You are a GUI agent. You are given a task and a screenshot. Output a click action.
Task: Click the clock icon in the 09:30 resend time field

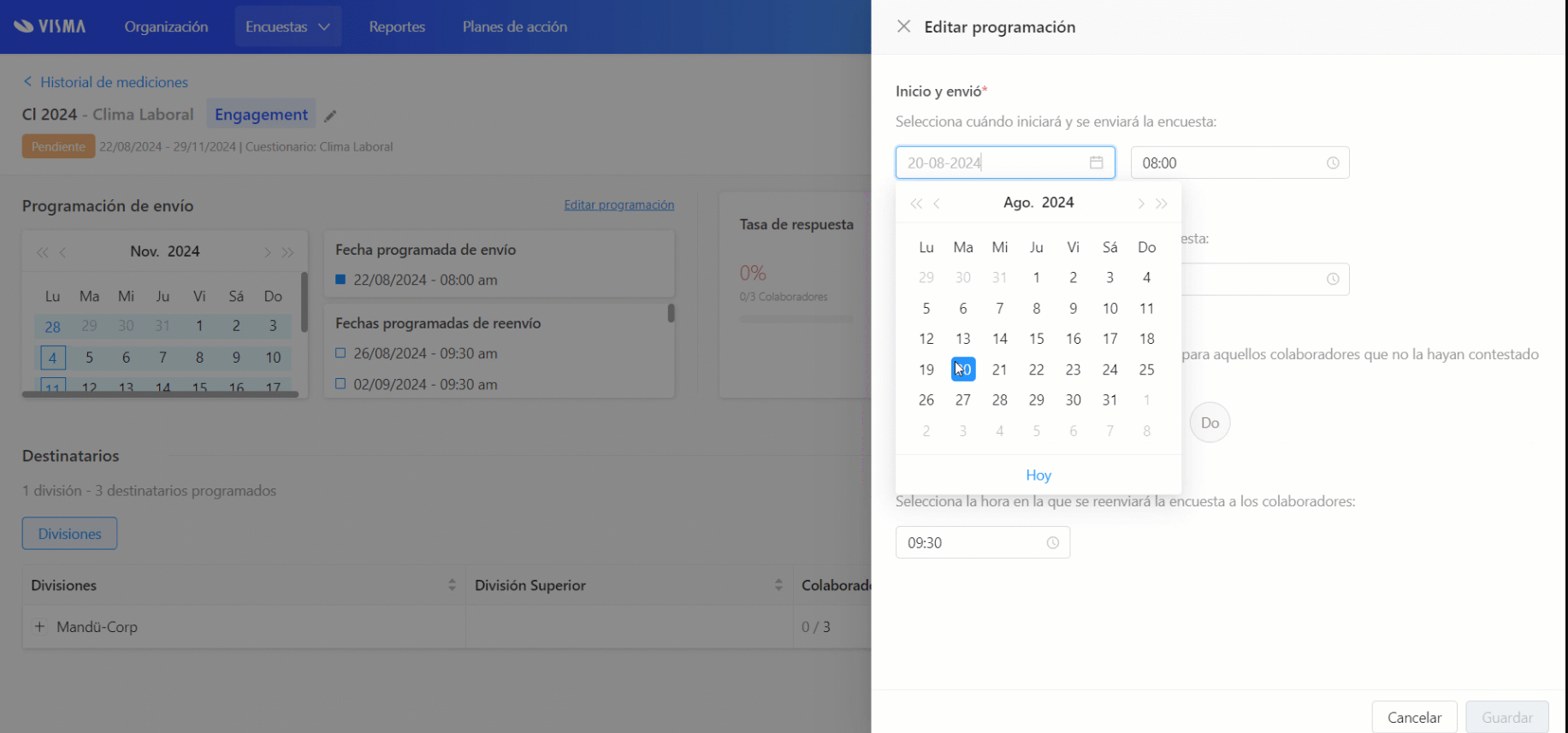(x=1053, y=542)
